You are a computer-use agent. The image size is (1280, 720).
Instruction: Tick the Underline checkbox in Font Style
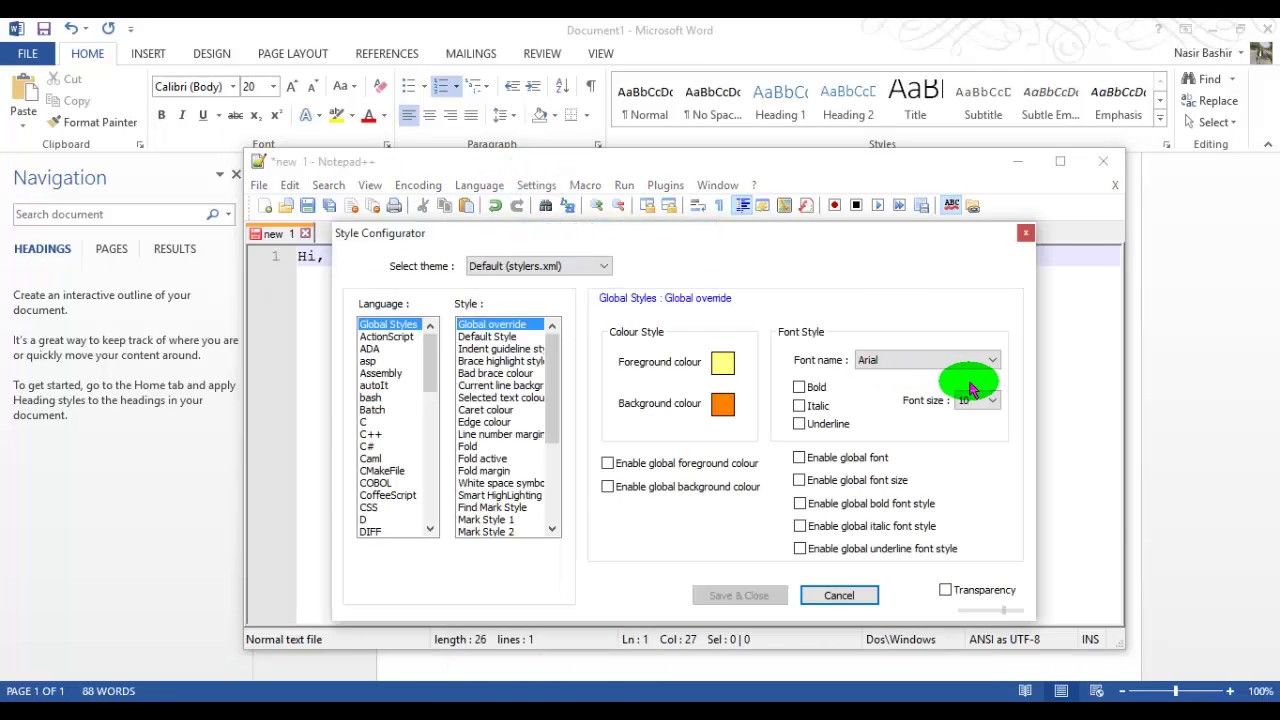pyautogui.click(x=799, y=424)
